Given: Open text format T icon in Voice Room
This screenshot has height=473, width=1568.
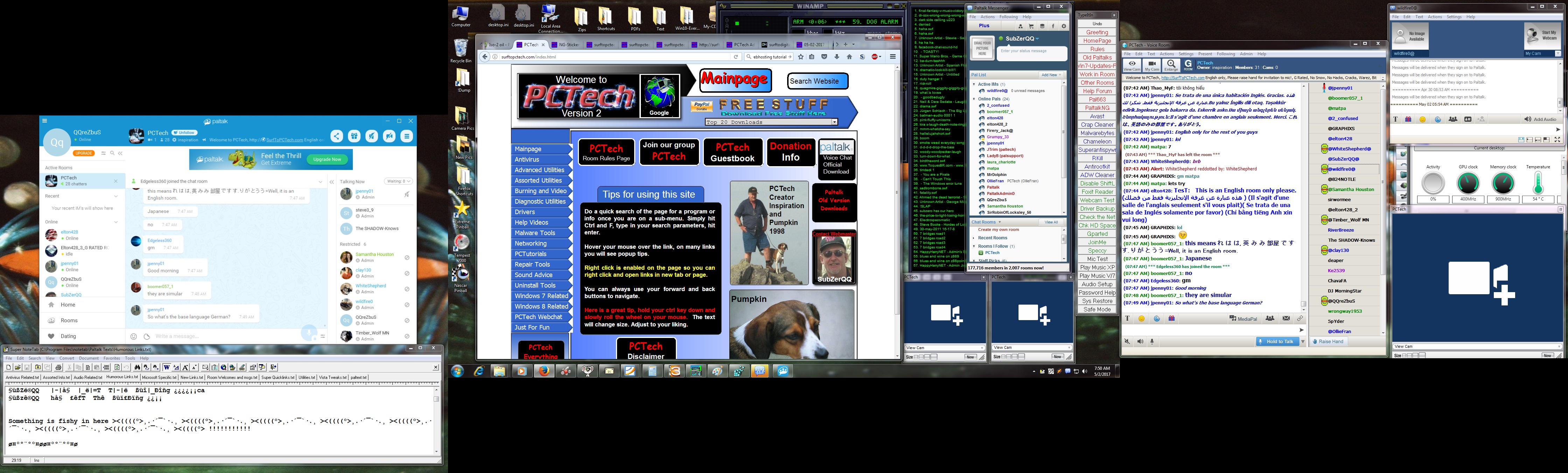Looking at the screenshot, I should coord(1127,318).
